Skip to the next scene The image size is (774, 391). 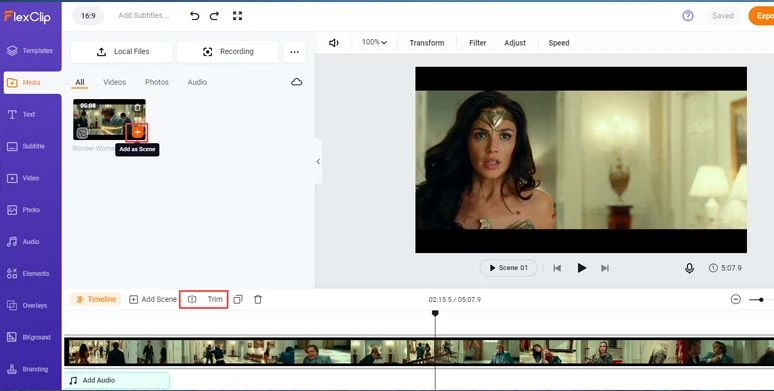click(x=605, y=268)
